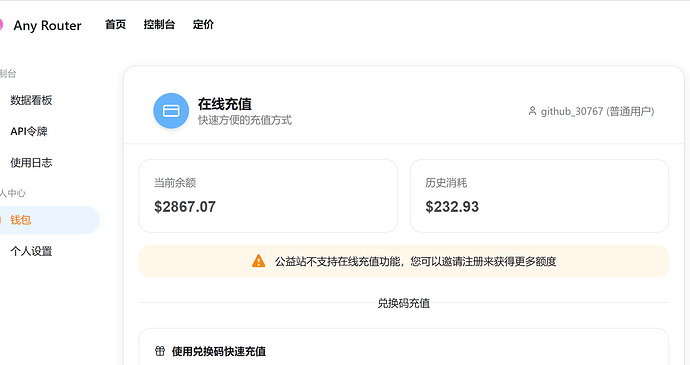
Task: Open the 控制台 nav item
Action: (x=159, y=25)
